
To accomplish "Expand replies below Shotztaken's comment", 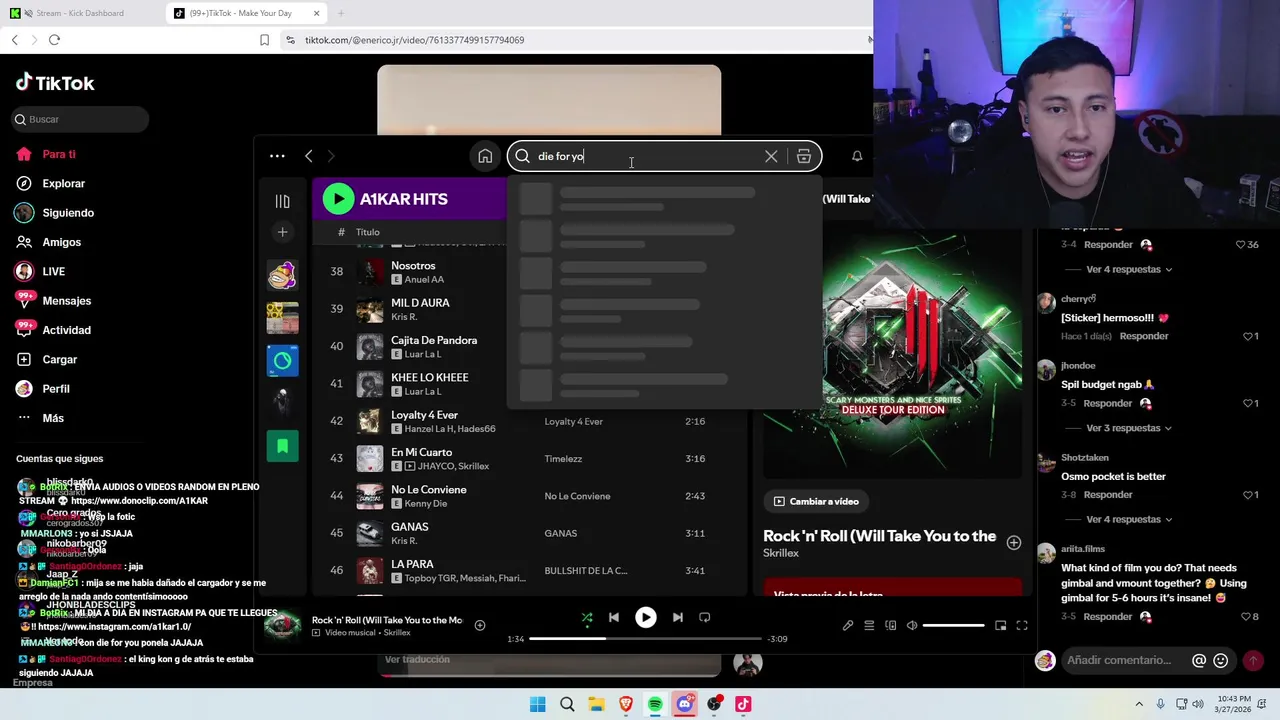I will tap(1129, 519).
